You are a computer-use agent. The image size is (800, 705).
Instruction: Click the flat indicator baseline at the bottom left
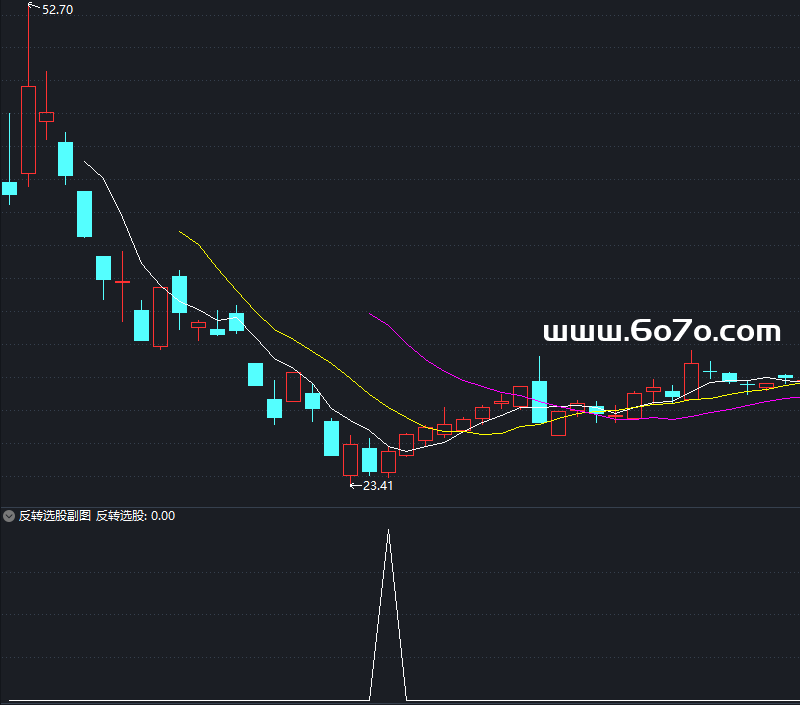[x=100, y=700]
